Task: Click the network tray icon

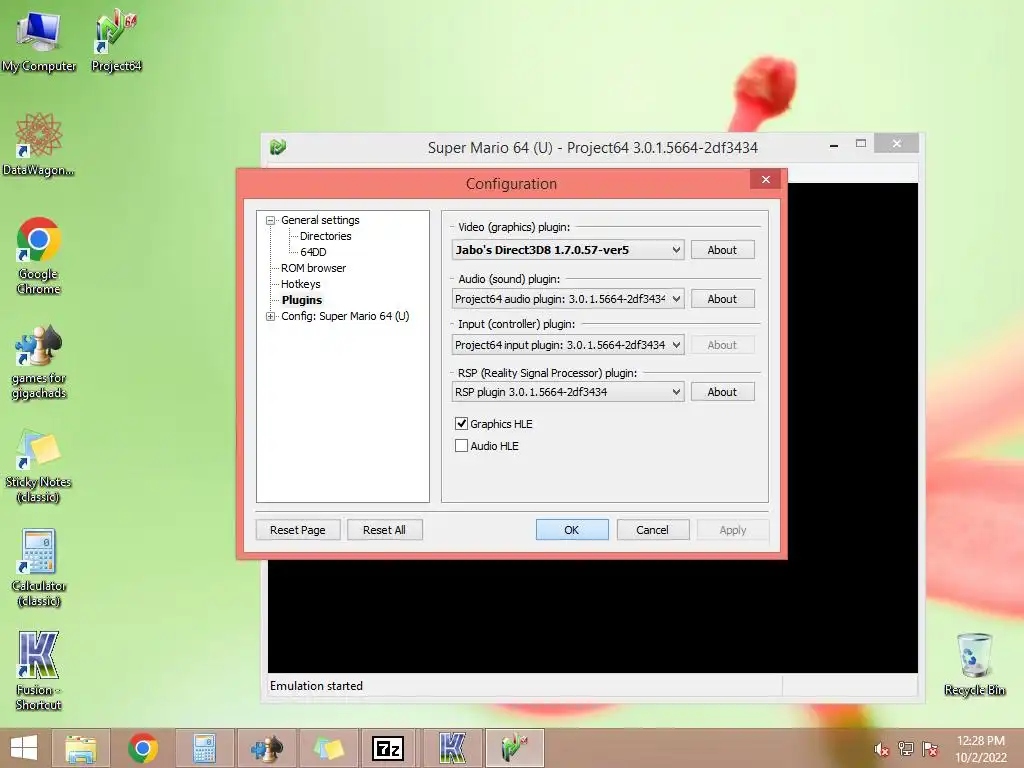Action: (x=906, y=749)
